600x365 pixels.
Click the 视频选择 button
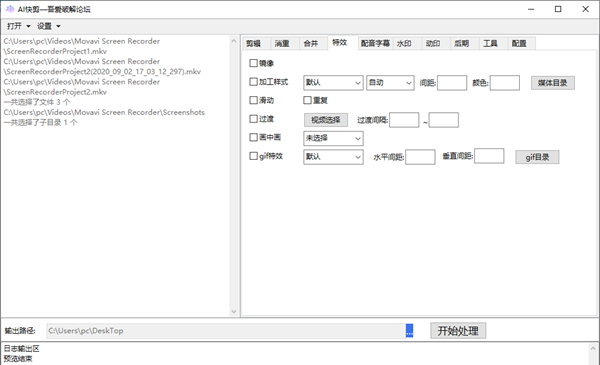click(326, 120)
